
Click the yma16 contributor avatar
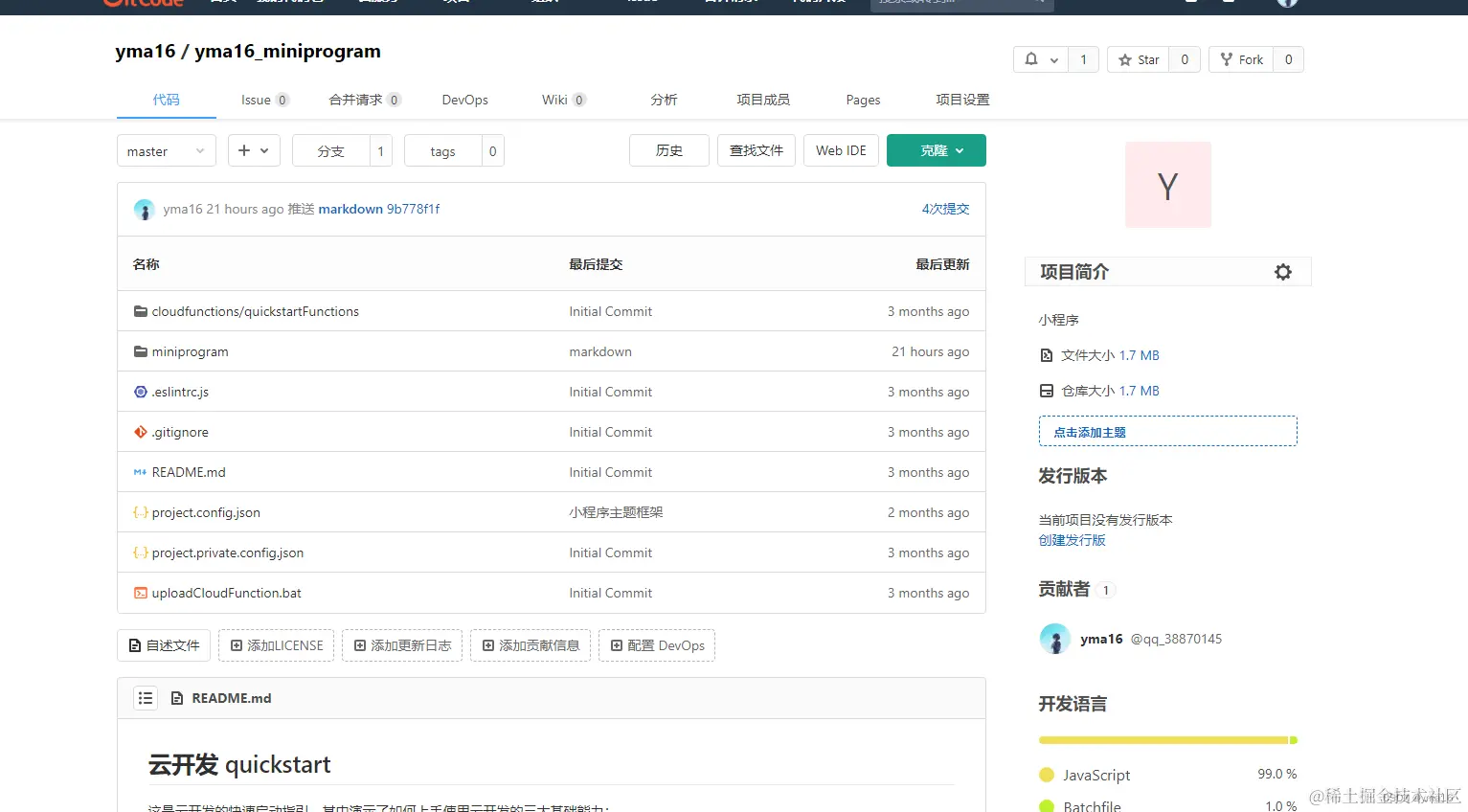1054,639
